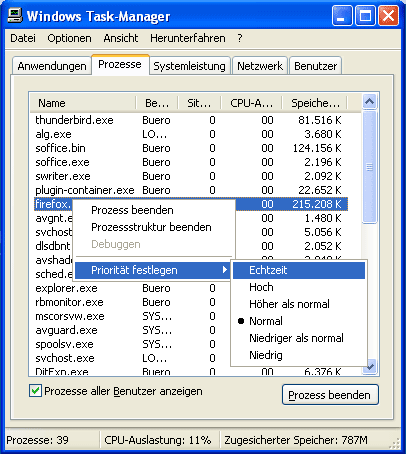Select the Prozesse tab
The height and width of the screenshot is (454, 406).
click(x=120, y=64)
